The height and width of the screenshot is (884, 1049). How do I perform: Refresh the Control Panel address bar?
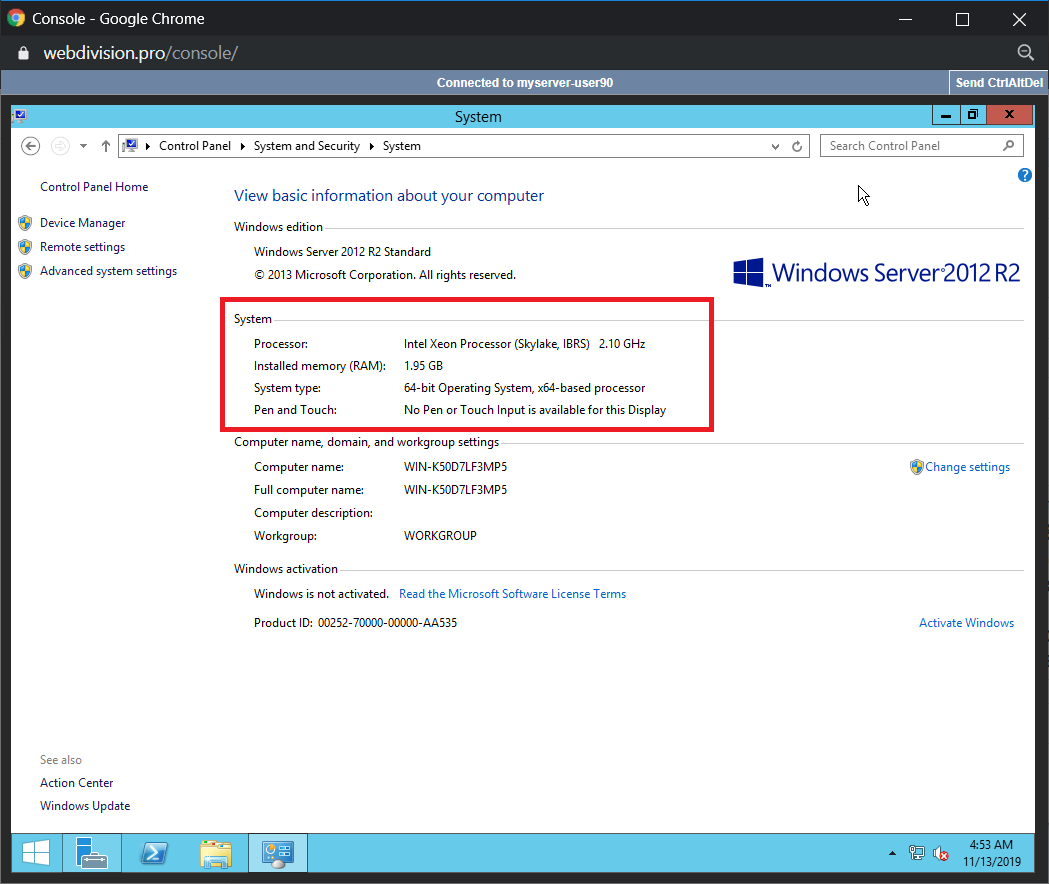pos(797,146)
